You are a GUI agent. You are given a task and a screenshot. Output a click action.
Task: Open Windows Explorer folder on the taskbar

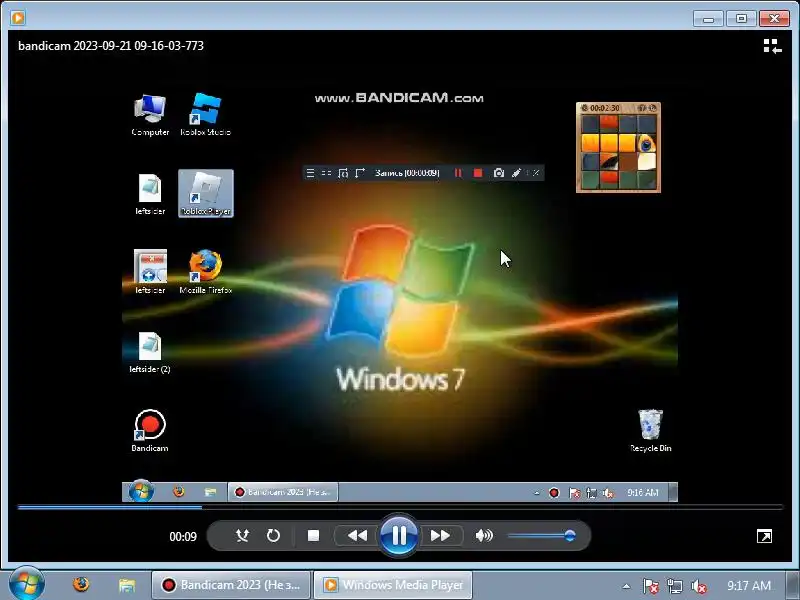(x=127, y=585)
